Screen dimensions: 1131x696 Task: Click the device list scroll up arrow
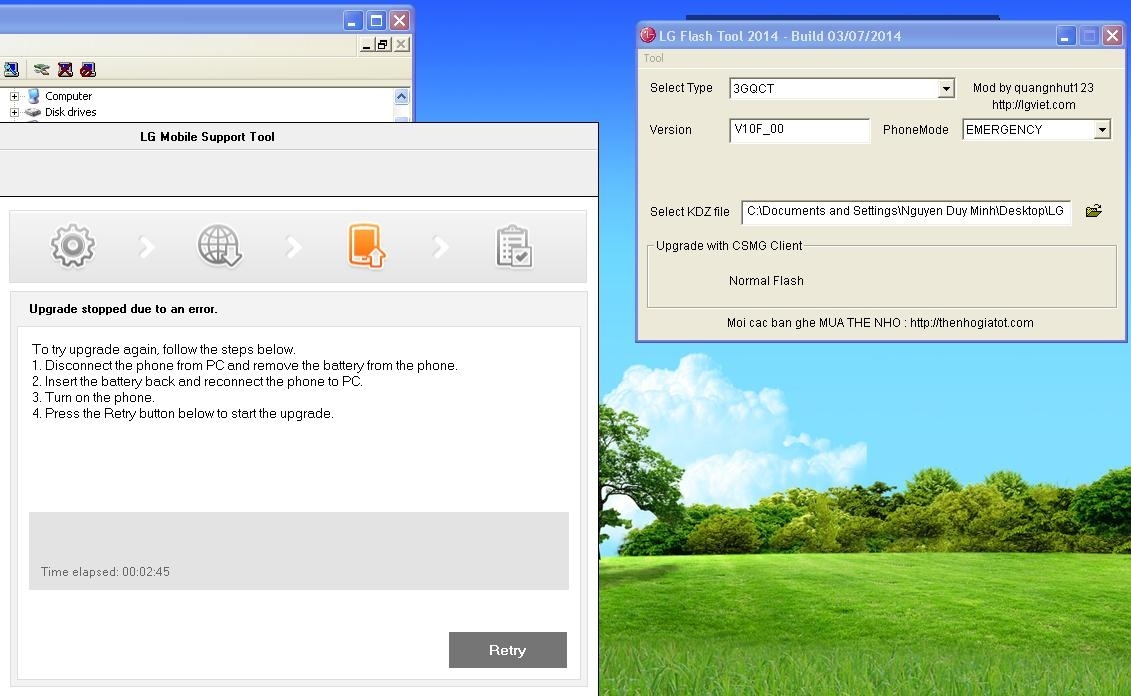click(x=402, y=97)
